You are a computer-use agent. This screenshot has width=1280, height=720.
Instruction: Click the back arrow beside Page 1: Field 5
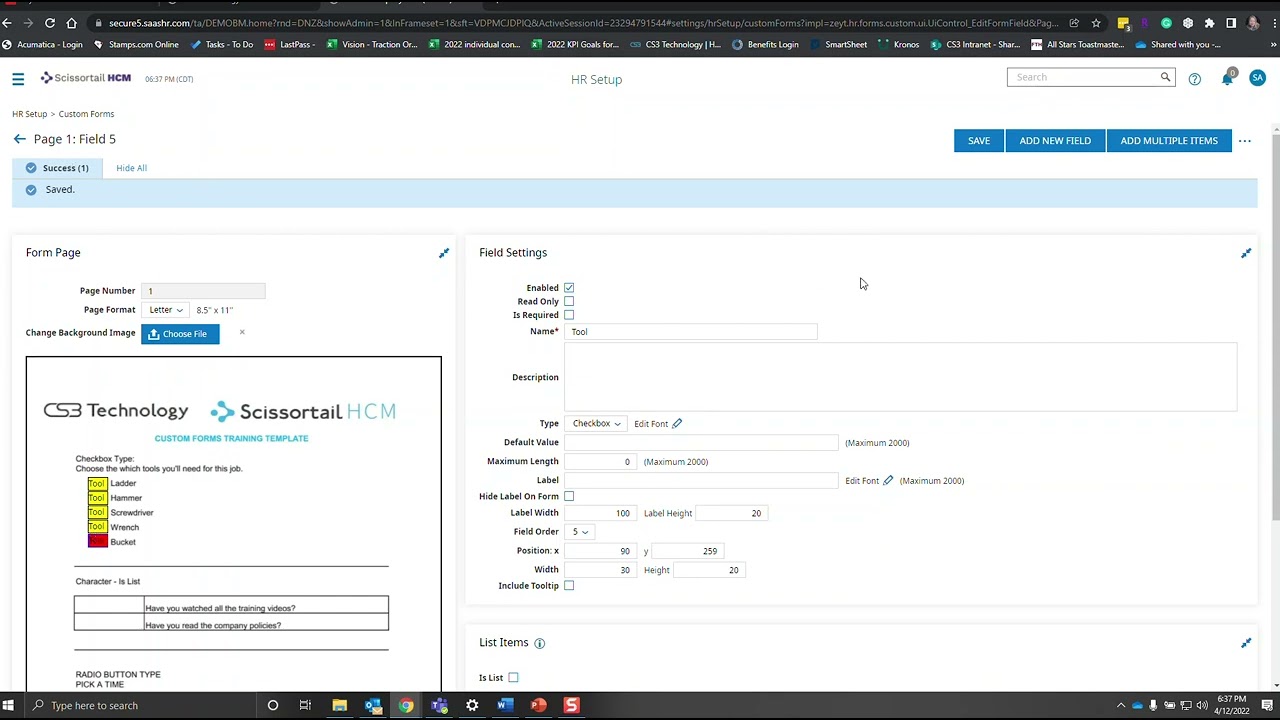pyautogui.click(x=20, y=139)
